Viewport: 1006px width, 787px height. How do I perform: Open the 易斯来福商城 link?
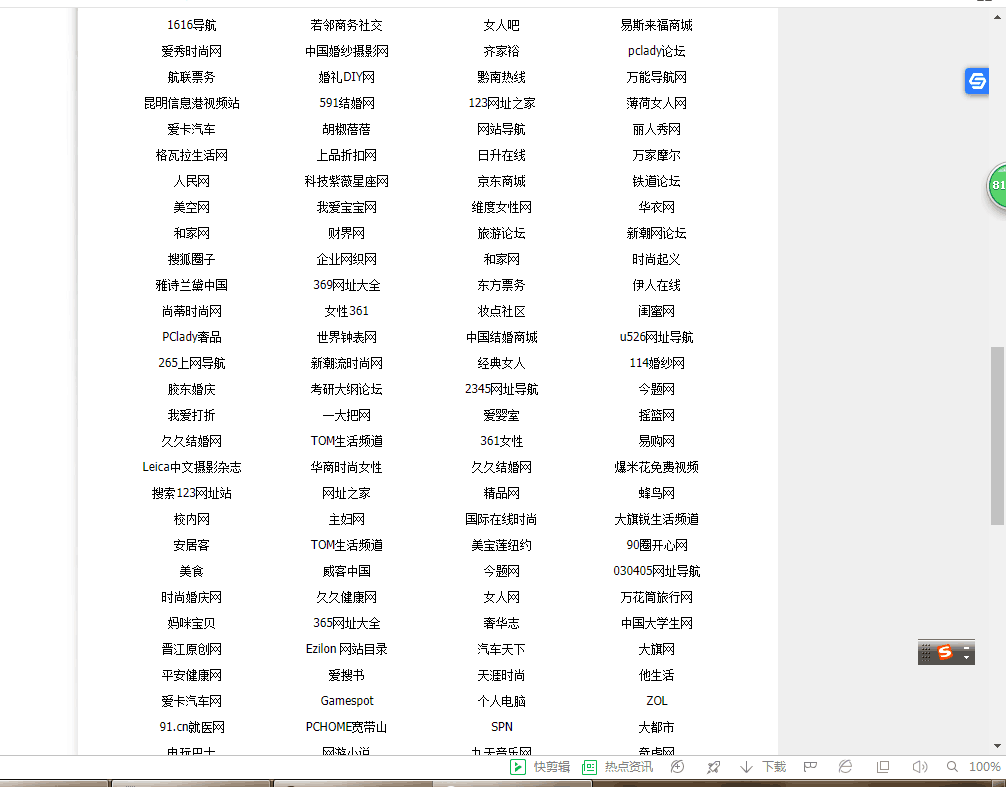coord(656,25)
